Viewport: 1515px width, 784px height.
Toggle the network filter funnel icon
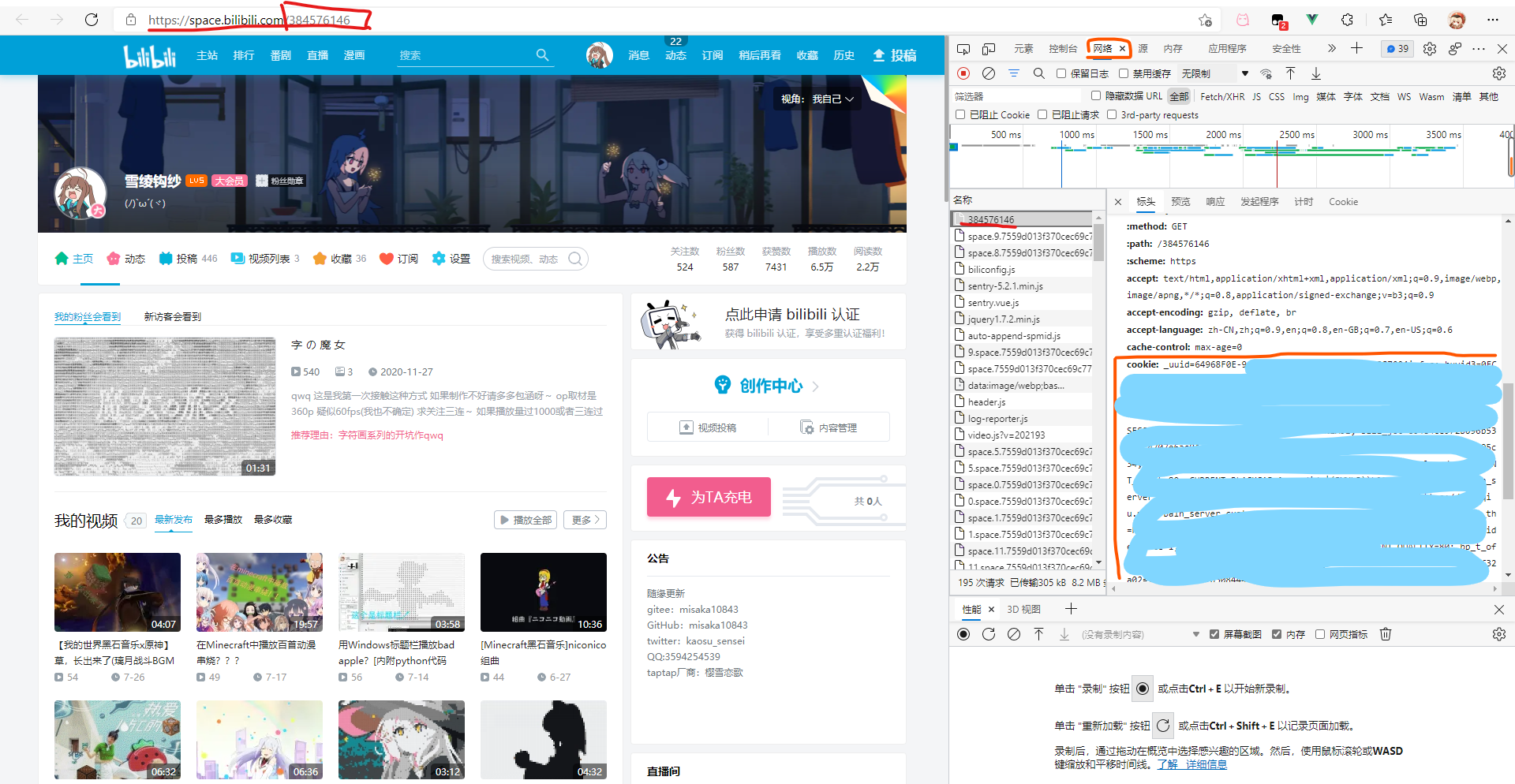tap(1014, 73)
